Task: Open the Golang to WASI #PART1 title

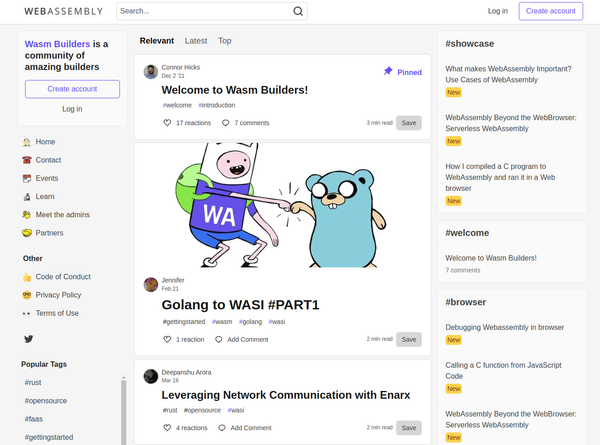Action: pos(240,305)
